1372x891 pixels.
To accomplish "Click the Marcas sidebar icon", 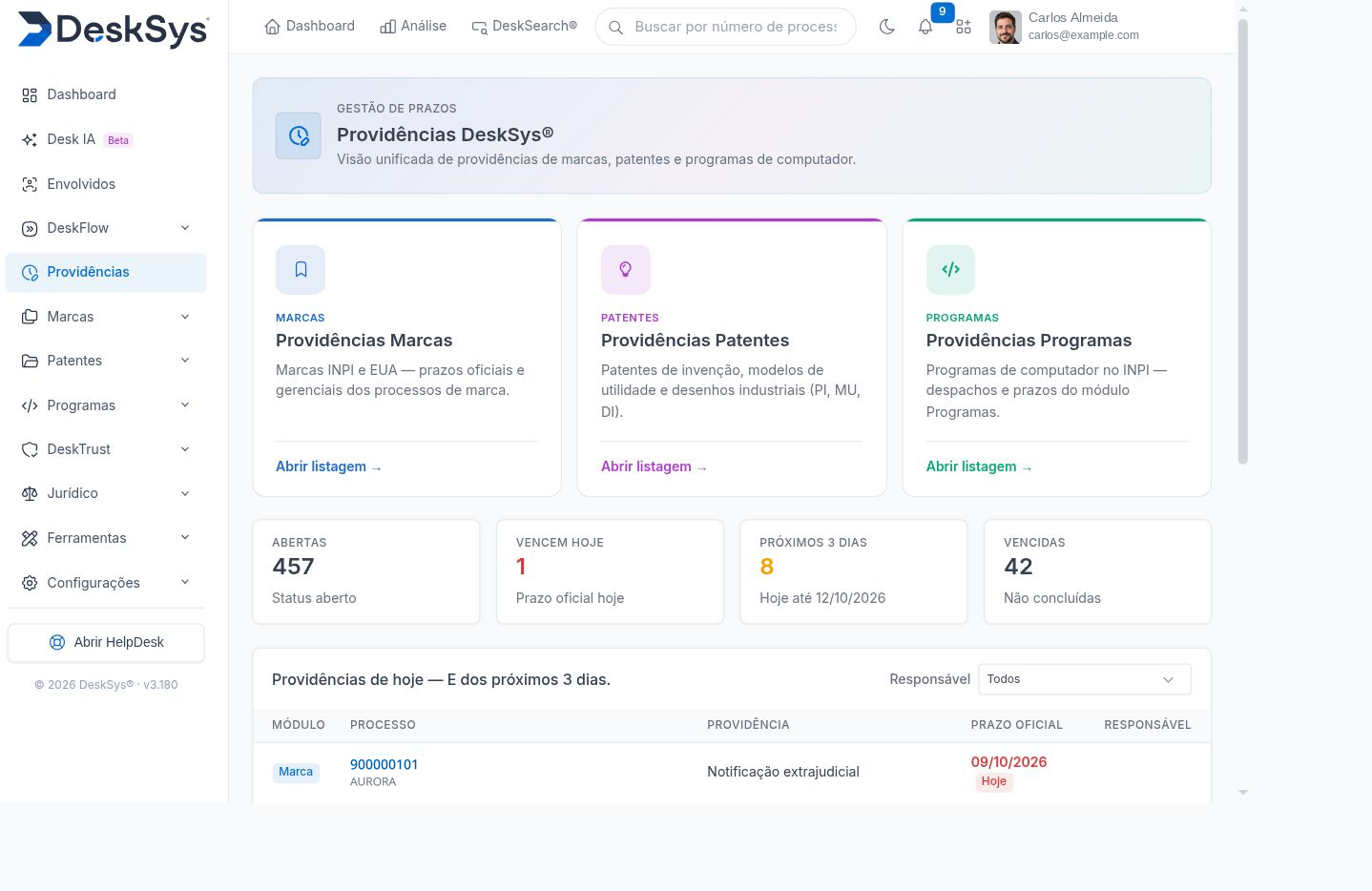I will click(x=30, y=317).
